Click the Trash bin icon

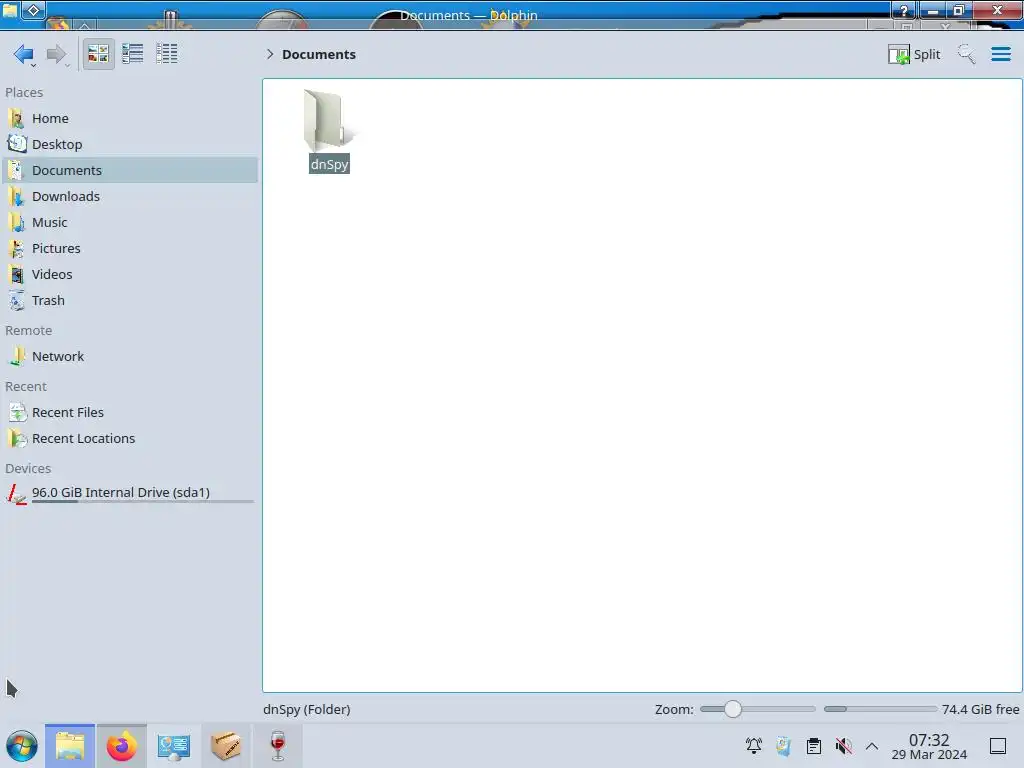[x=17, y=301]
